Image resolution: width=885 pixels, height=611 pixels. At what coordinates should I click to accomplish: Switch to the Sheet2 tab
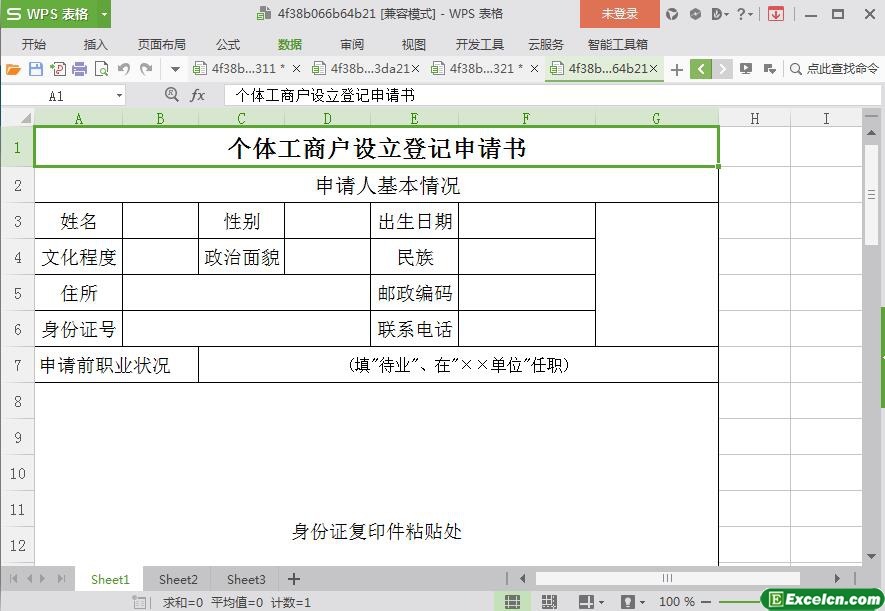(x=178, y=579)
